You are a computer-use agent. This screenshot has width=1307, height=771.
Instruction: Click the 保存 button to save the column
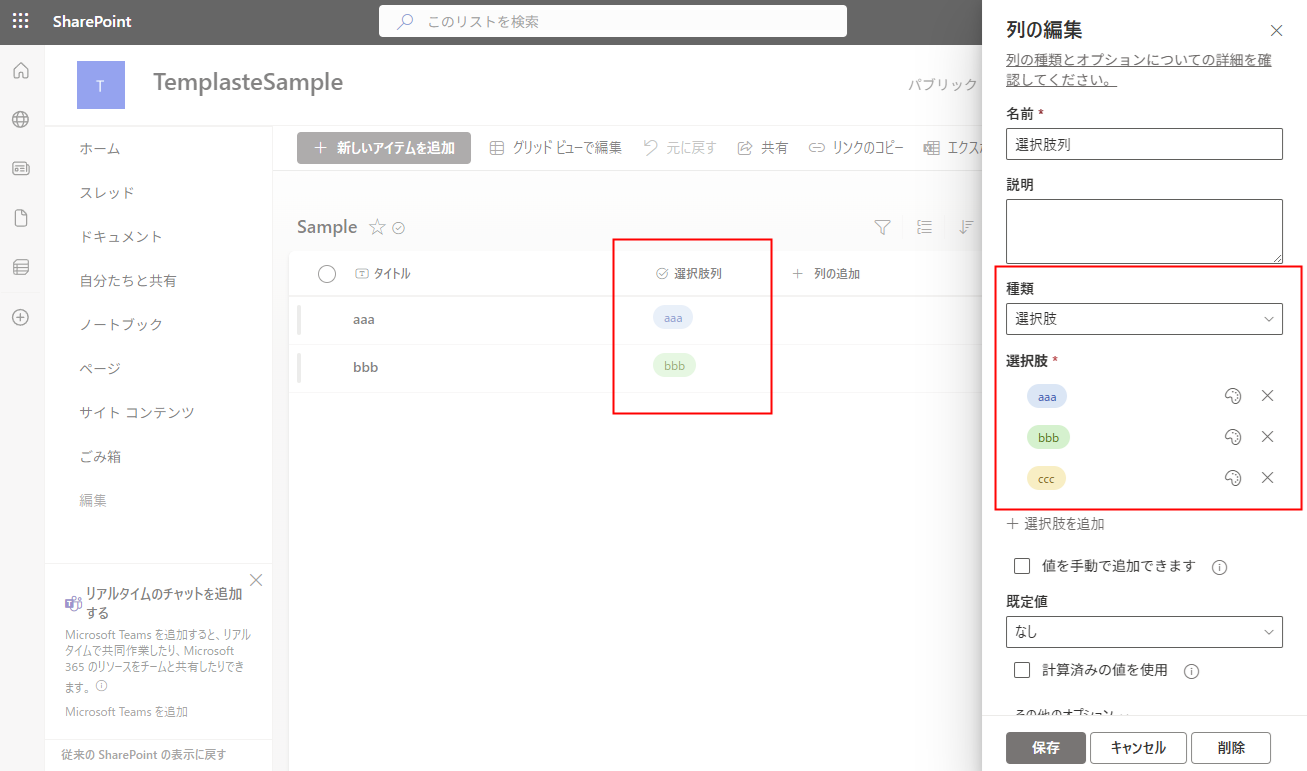(x=1045, y=747)
